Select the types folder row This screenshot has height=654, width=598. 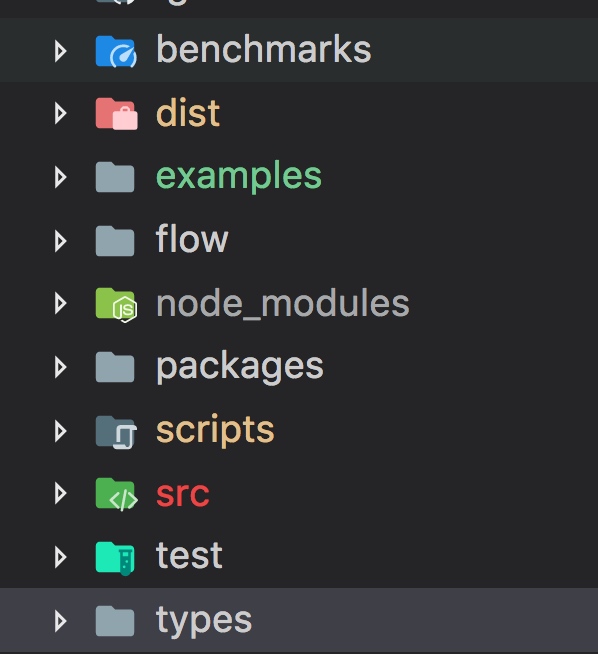click(299, 621)
